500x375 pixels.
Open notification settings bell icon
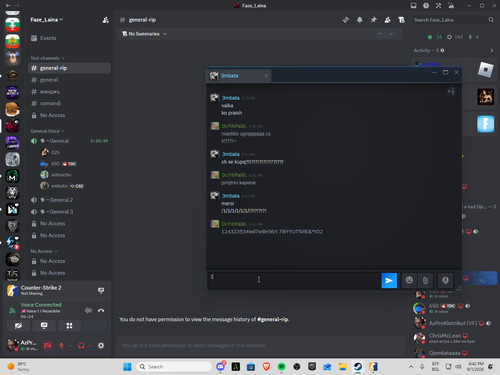(x=360, y=20)
